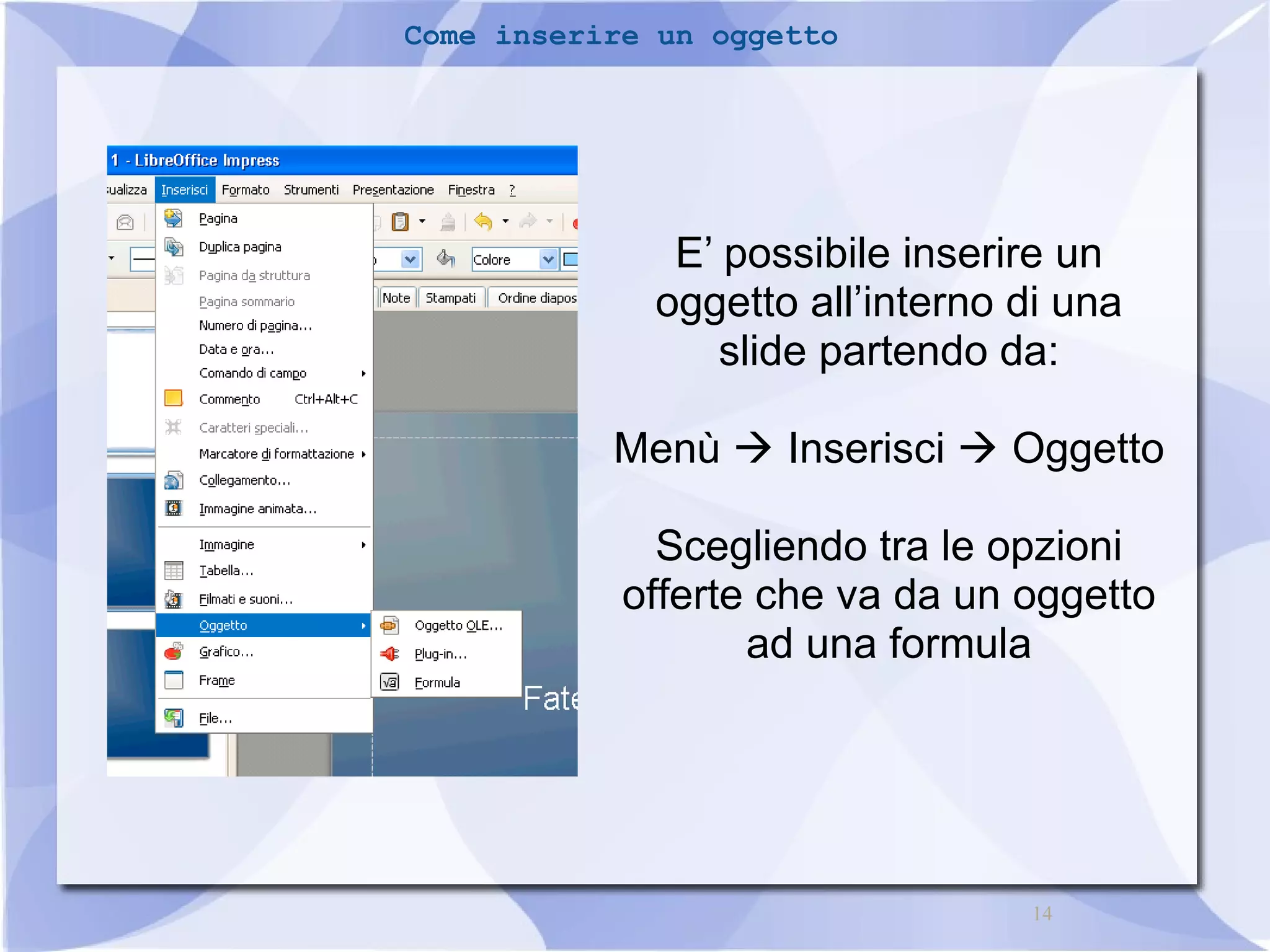Click the area fill bucket icon
The image size is (1270, 952).
(446, 258)
